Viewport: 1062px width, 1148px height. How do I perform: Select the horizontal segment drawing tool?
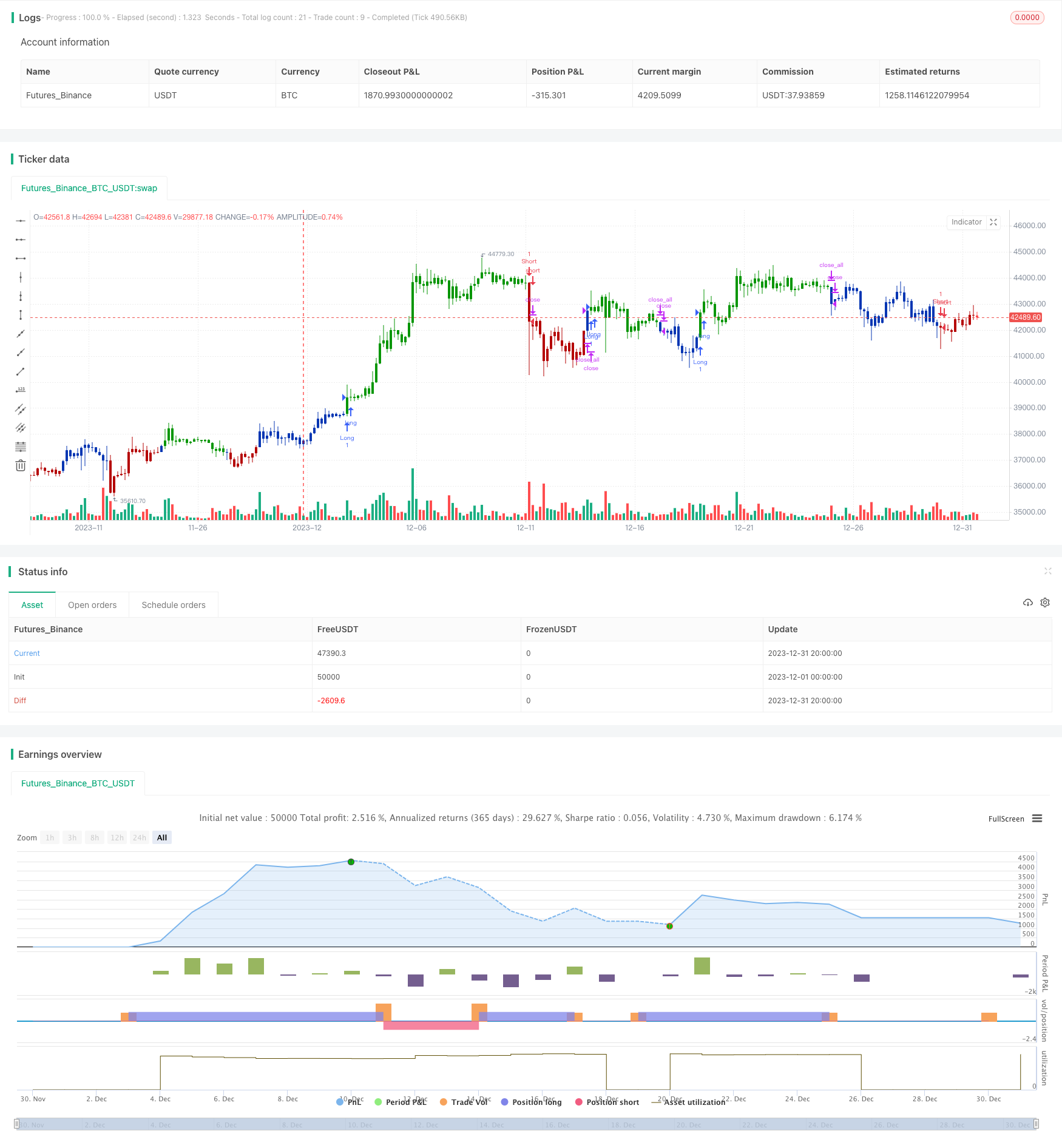click(21, 258)
